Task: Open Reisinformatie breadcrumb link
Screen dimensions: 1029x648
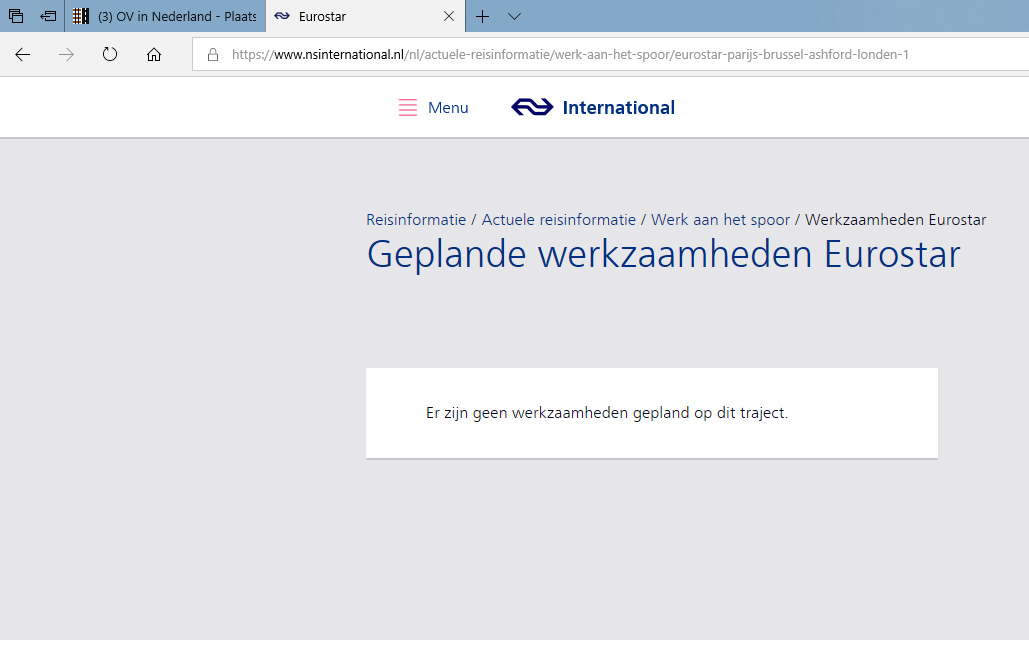Action: 416,220
